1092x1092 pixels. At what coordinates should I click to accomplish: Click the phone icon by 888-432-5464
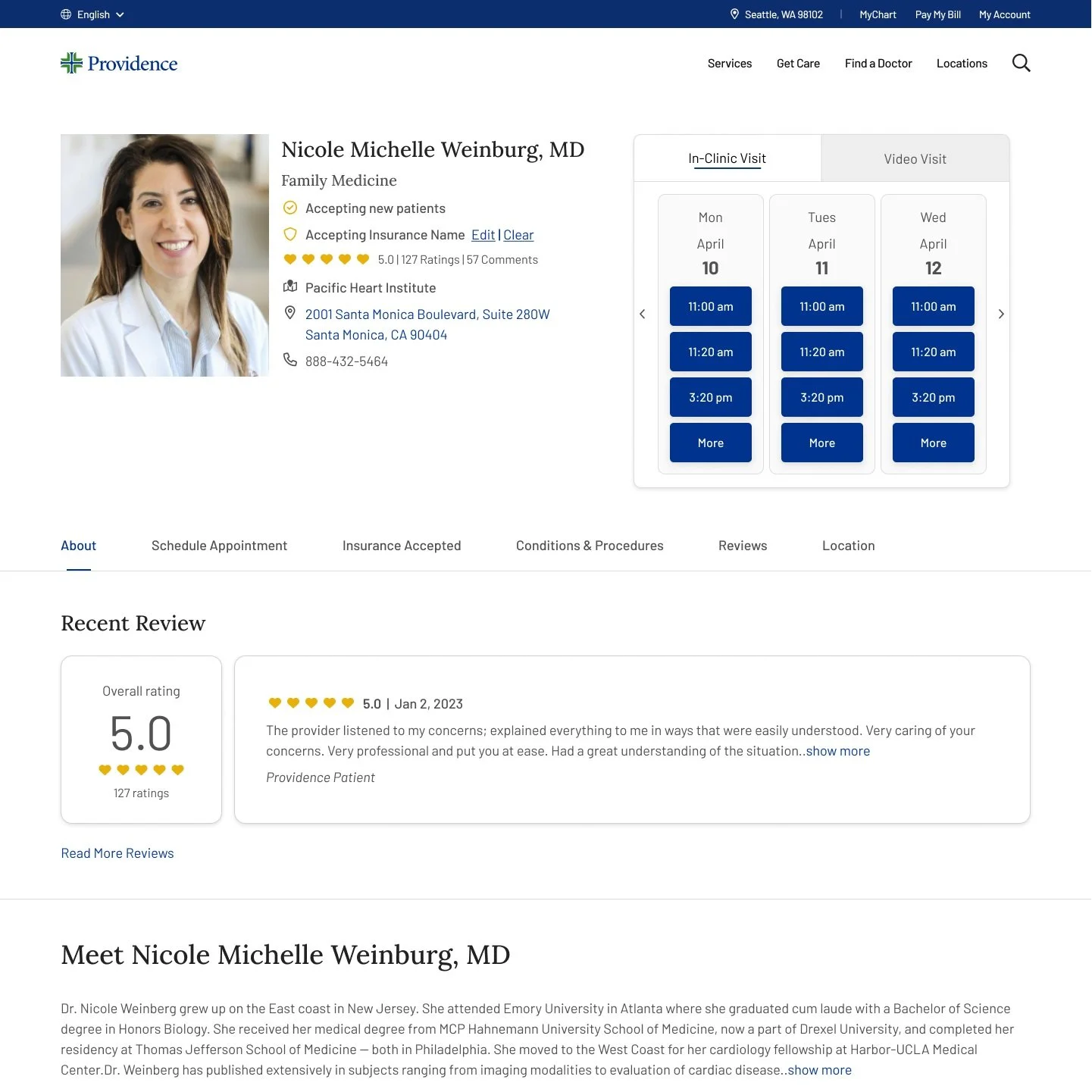[289, 359]
